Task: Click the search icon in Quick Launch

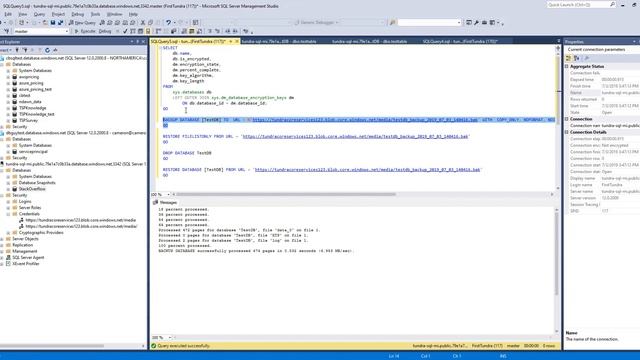Action: 612,4
